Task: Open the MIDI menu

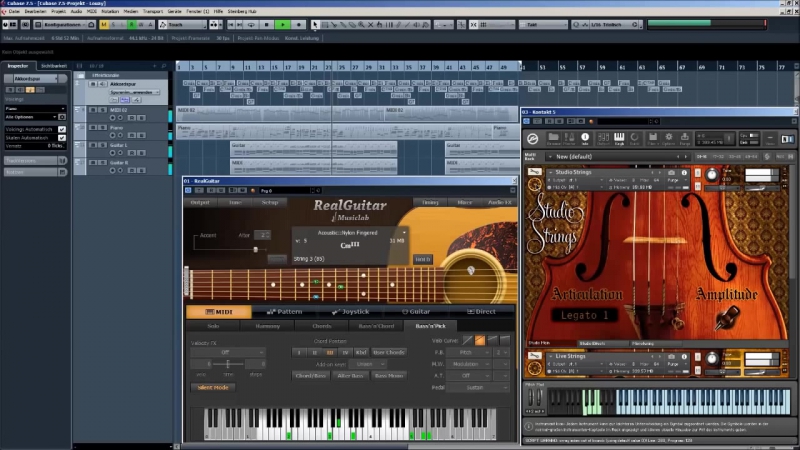Action: [92, 11]
